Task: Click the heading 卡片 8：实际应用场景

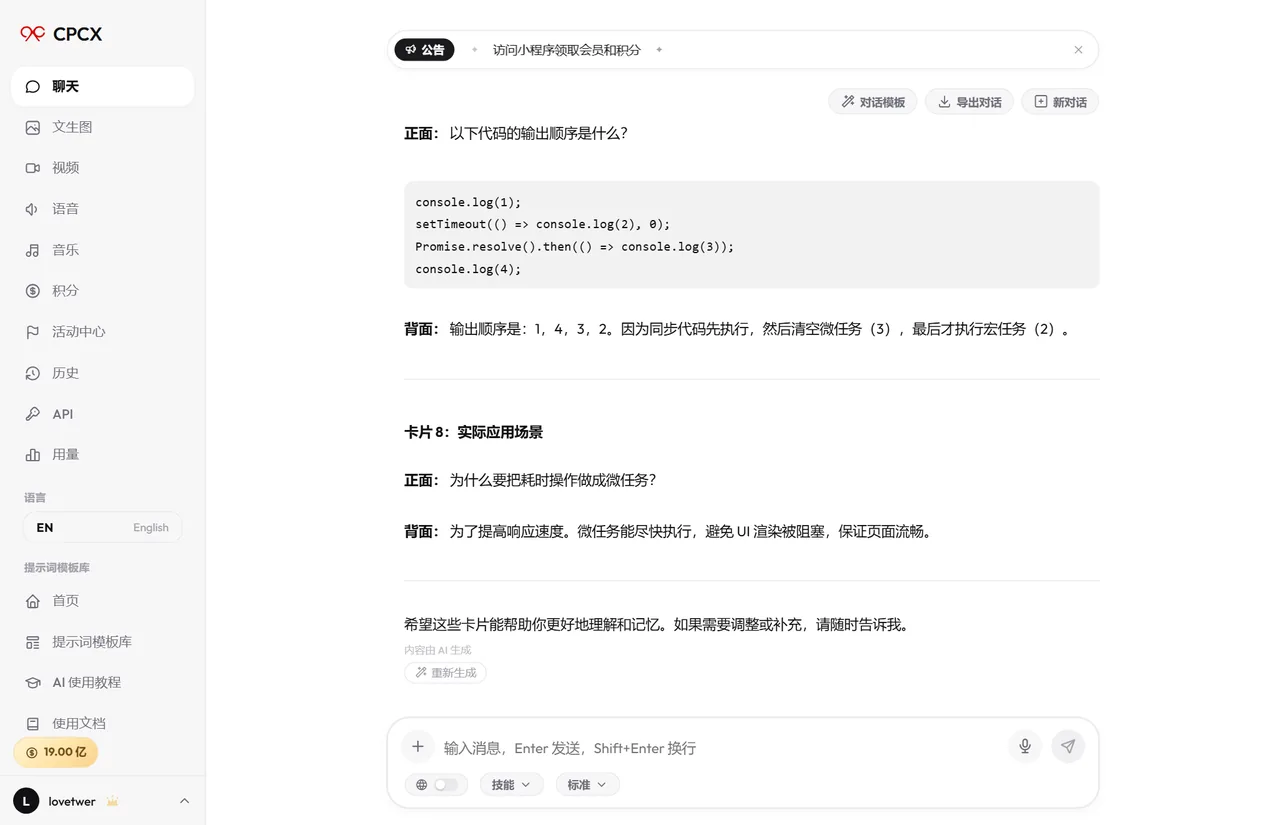Action: click(x=474, y=432)
